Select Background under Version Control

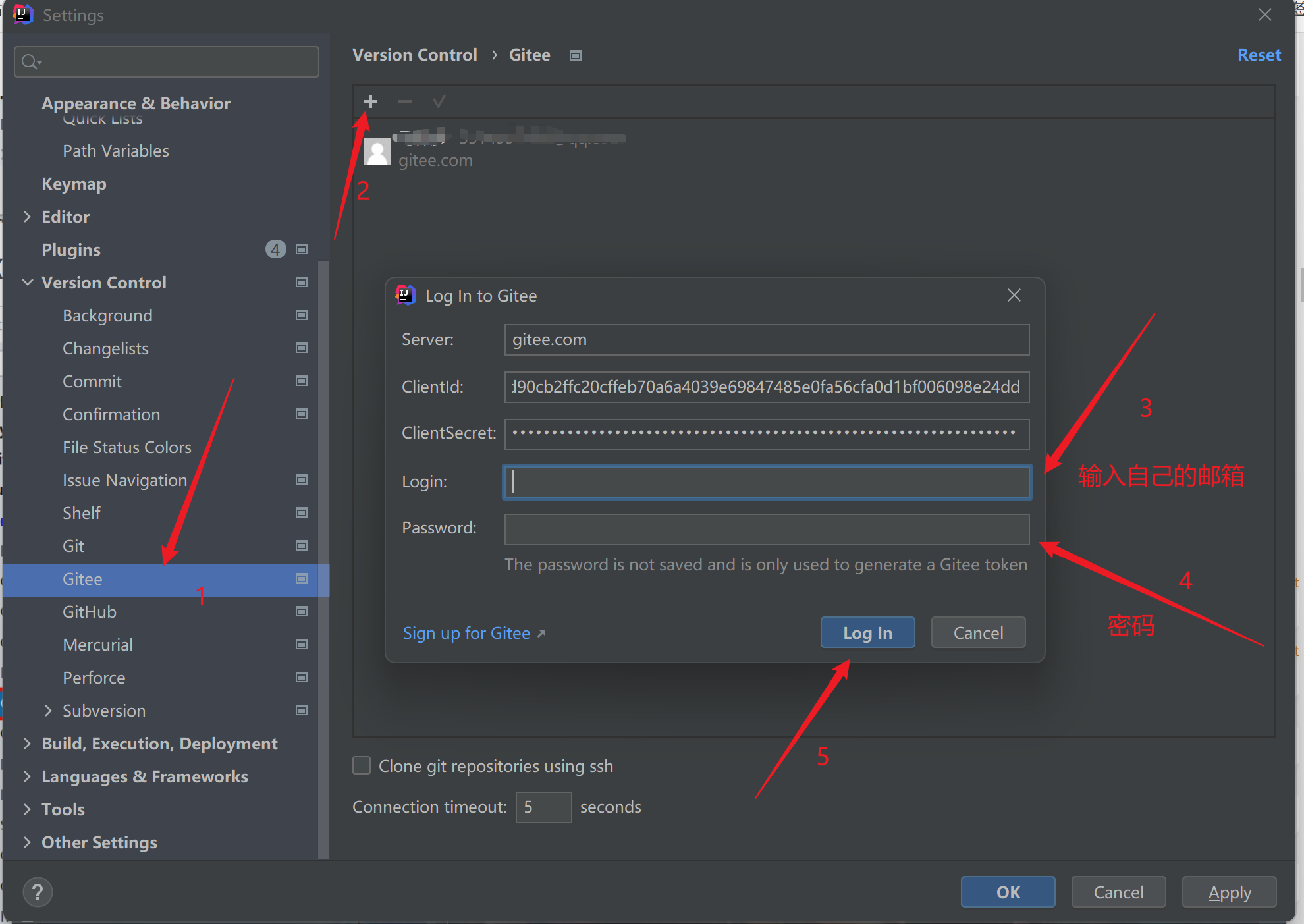[107, 315]
